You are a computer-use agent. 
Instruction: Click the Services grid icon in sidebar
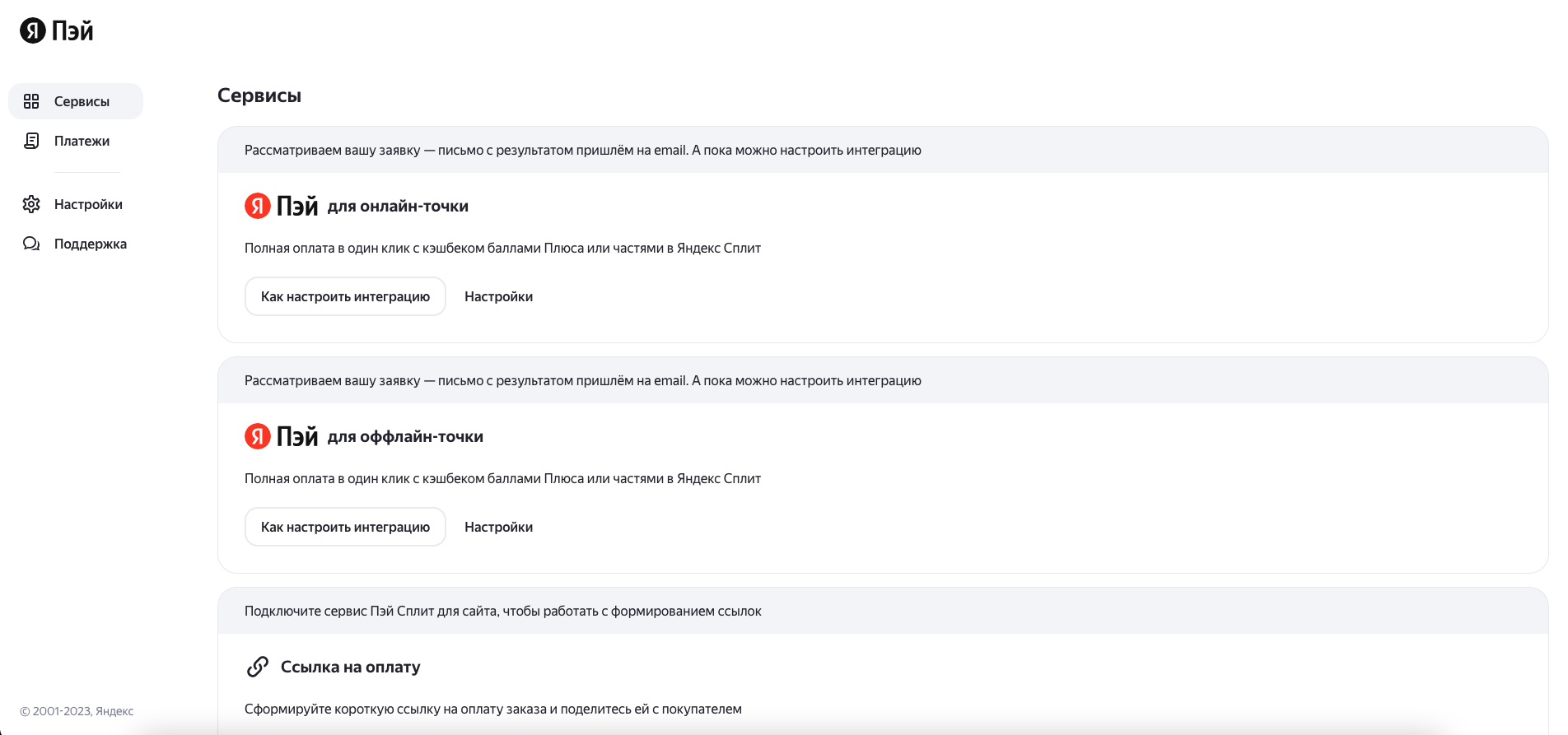pos(31,101)
